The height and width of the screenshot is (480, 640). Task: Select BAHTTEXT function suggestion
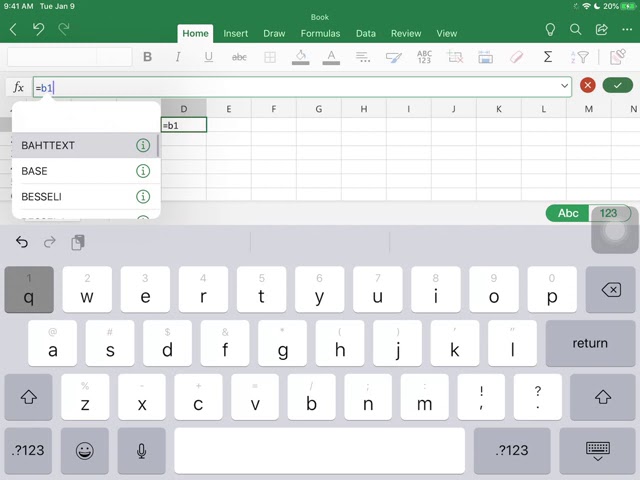click(85, 145)
